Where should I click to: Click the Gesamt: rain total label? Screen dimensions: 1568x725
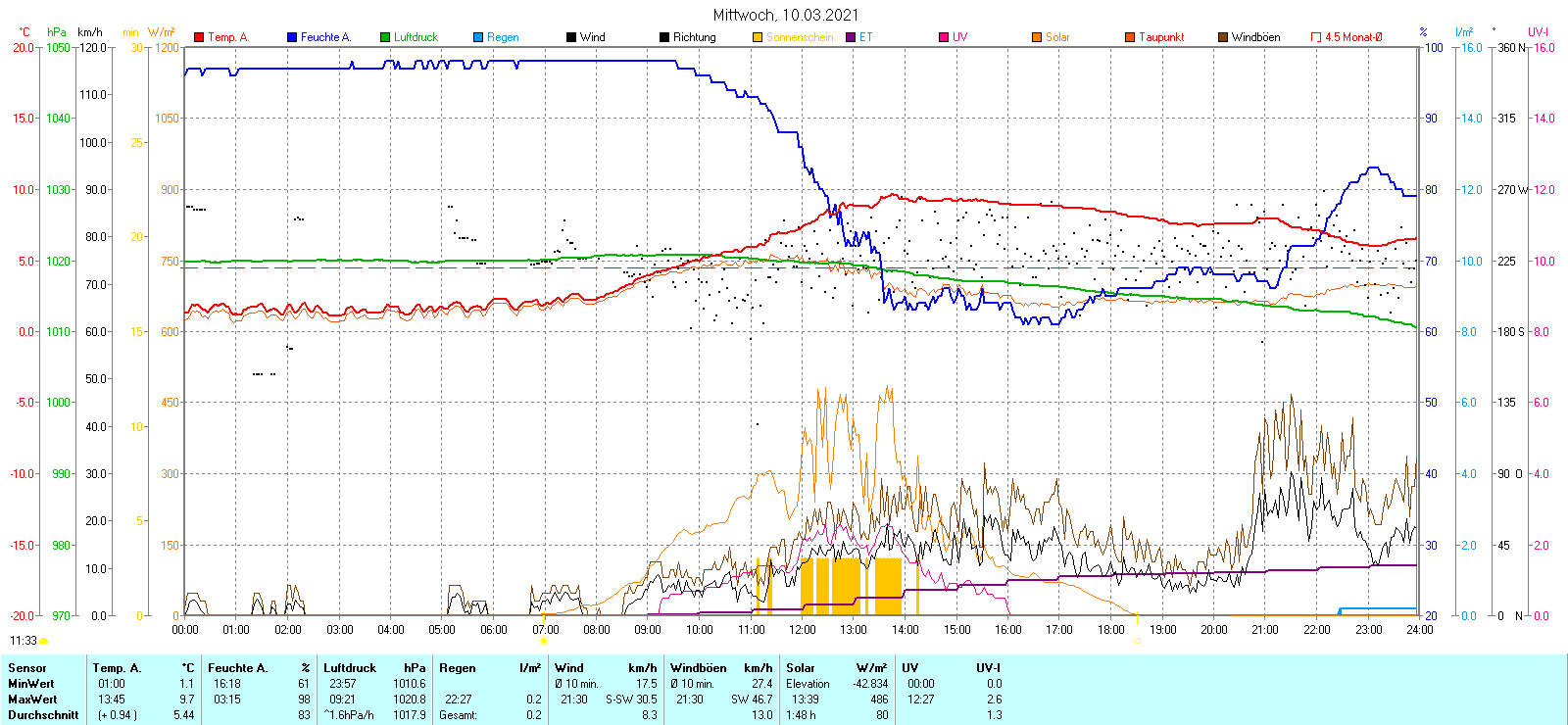458,715
